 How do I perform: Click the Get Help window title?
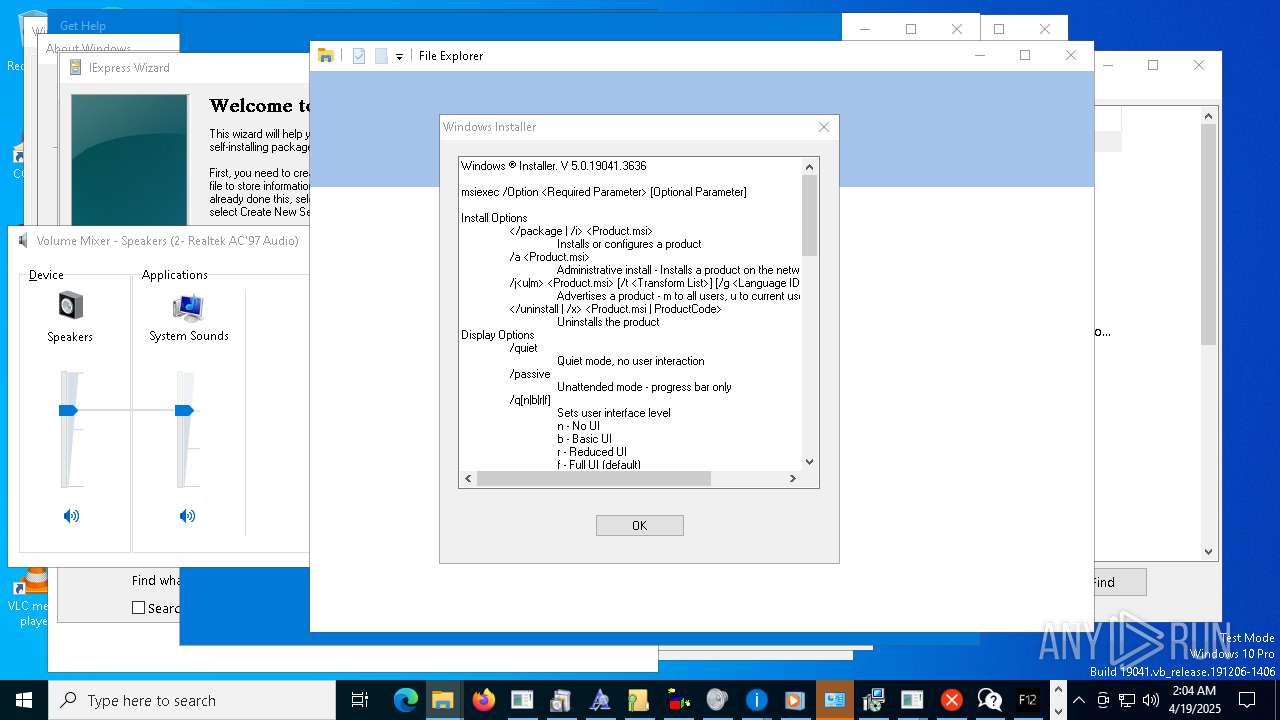tap(82, 26)
